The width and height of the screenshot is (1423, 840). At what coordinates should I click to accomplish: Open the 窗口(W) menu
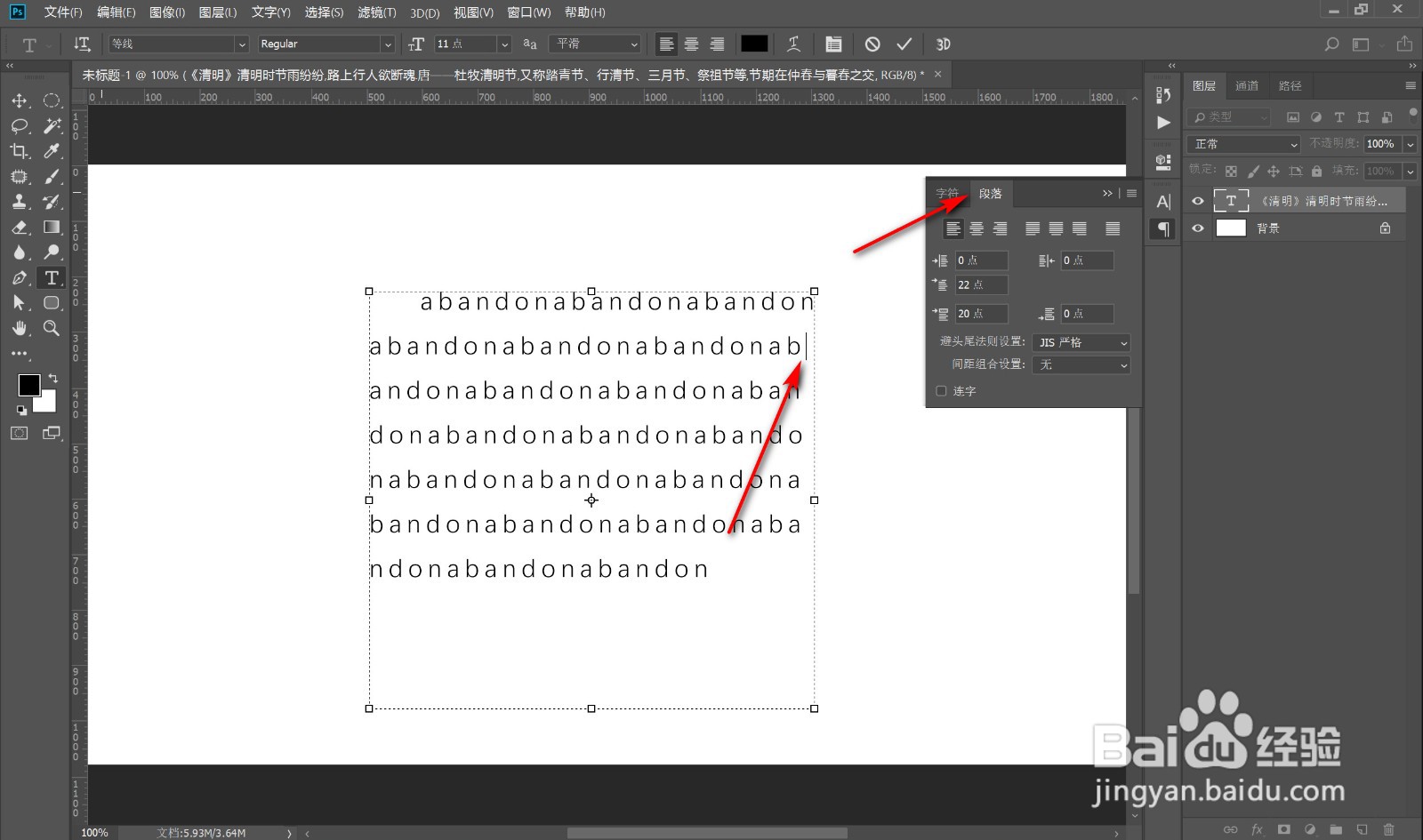[529, 12]
